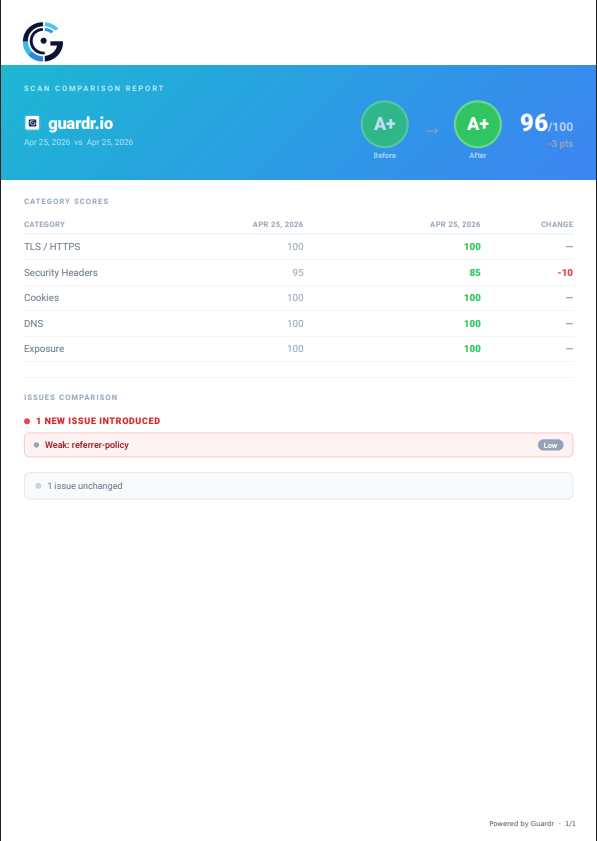Click the green 100 in Exposure row

coord(472,349)
